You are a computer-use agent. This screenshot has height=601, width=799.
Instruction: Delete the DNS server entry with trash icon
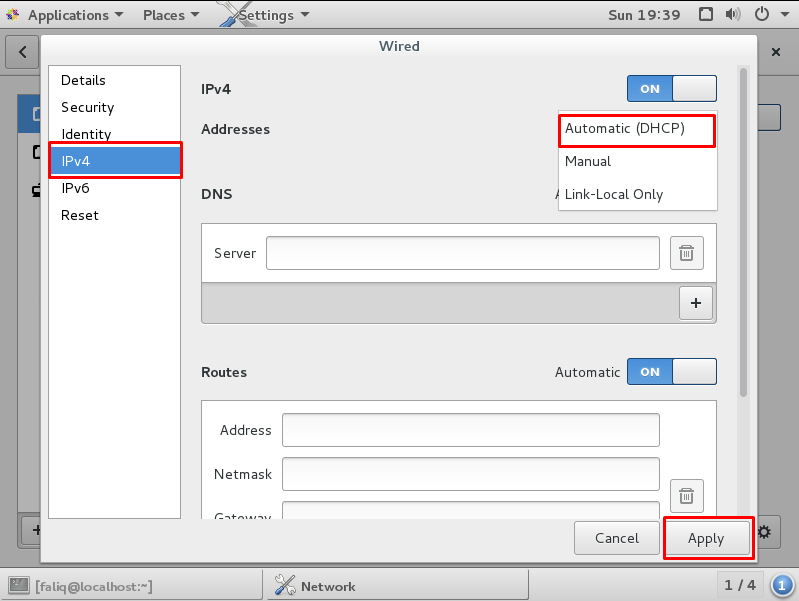[686, 253]
